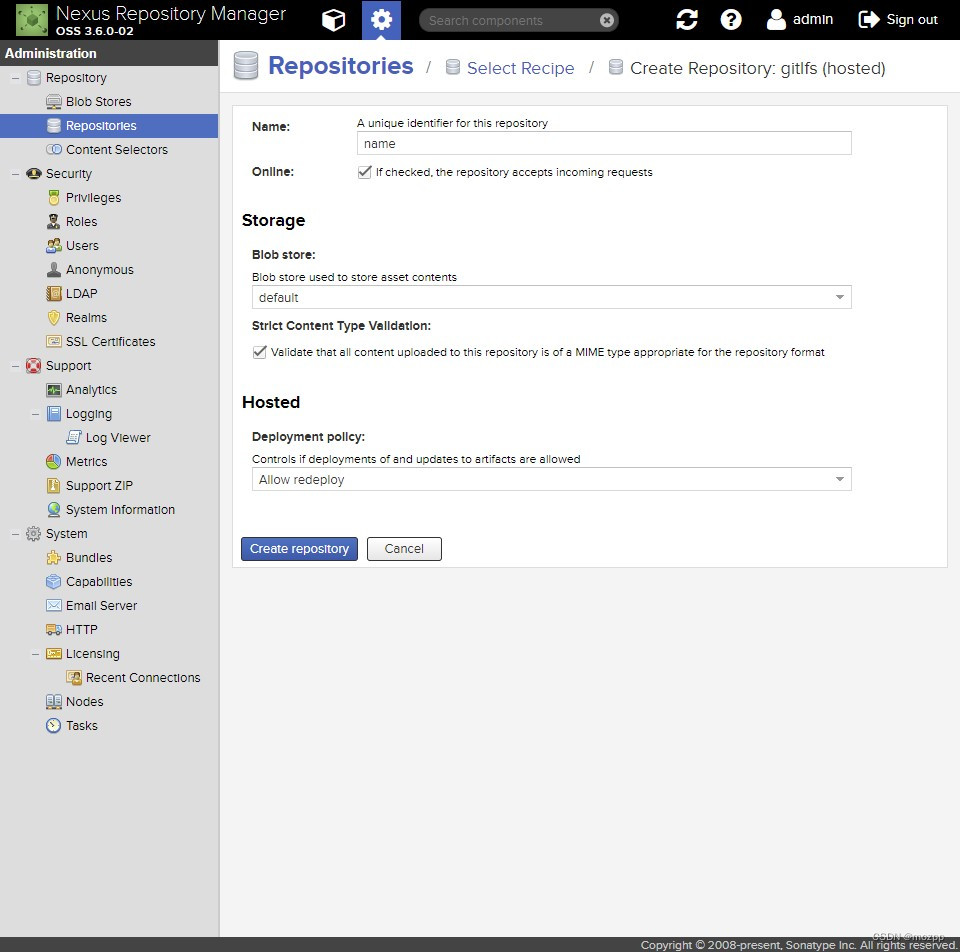Open the Administration gear icon in header
Viewport: 960px width, 952px height.
(x=381, y=20)
